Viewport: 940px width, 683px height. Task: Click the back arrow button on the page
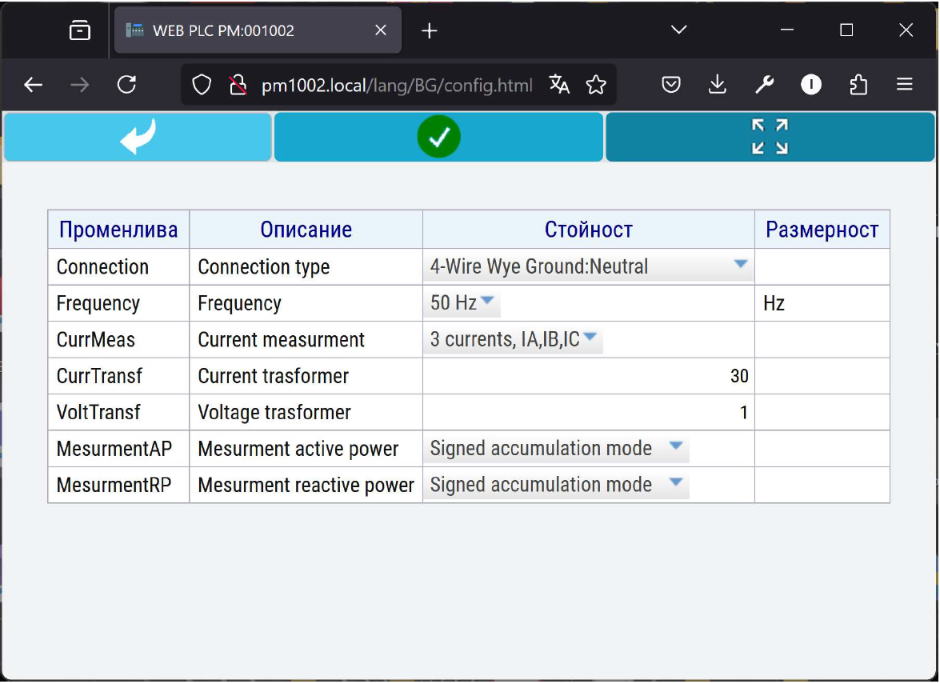(x=138, y=137)
